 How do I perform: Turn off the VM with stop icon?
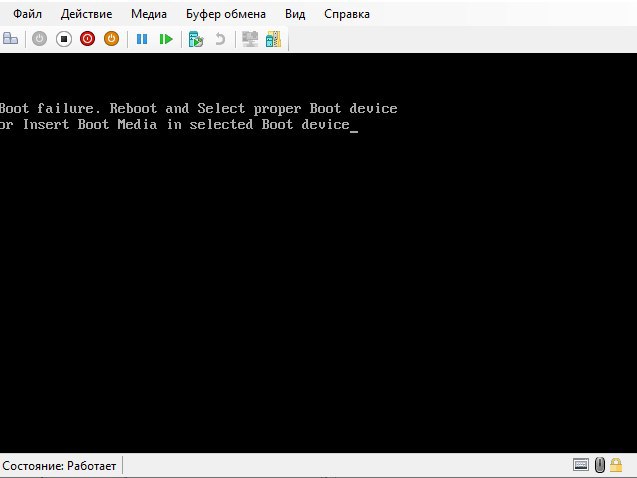pyautogui.click(x=64, y=39)
